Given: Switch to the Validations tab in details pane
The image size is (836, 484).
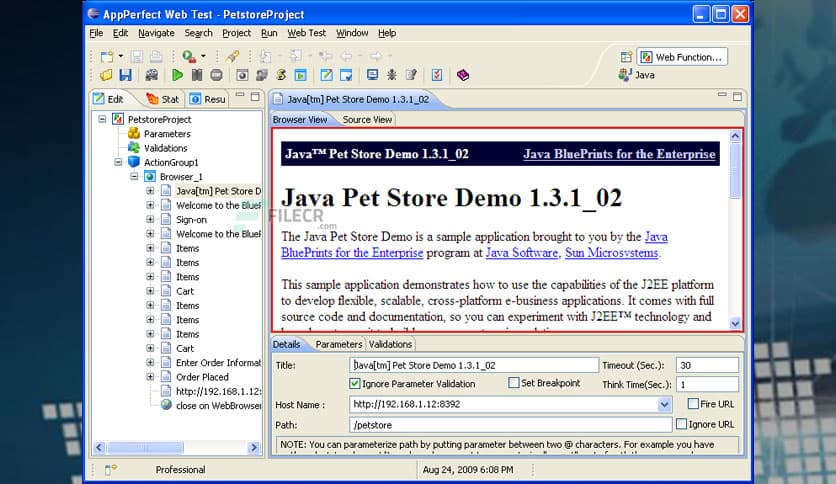Looking at the screenshot, I should pyautogui.click(x=390, y=344).
